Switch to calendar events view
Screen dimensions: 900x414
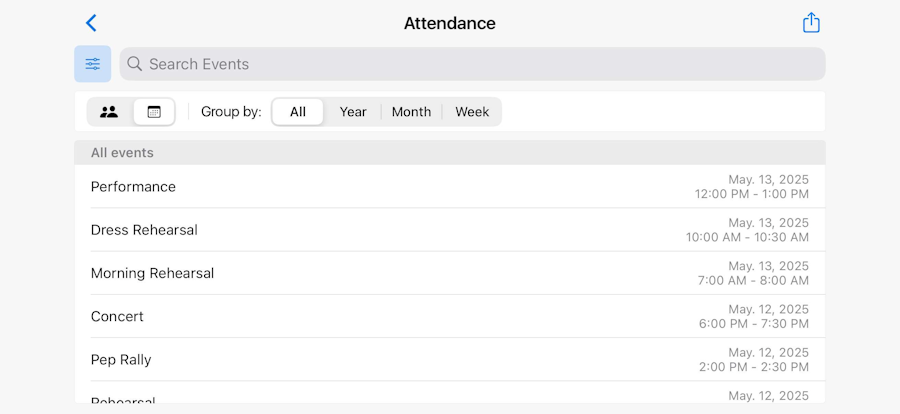(154, 112)
